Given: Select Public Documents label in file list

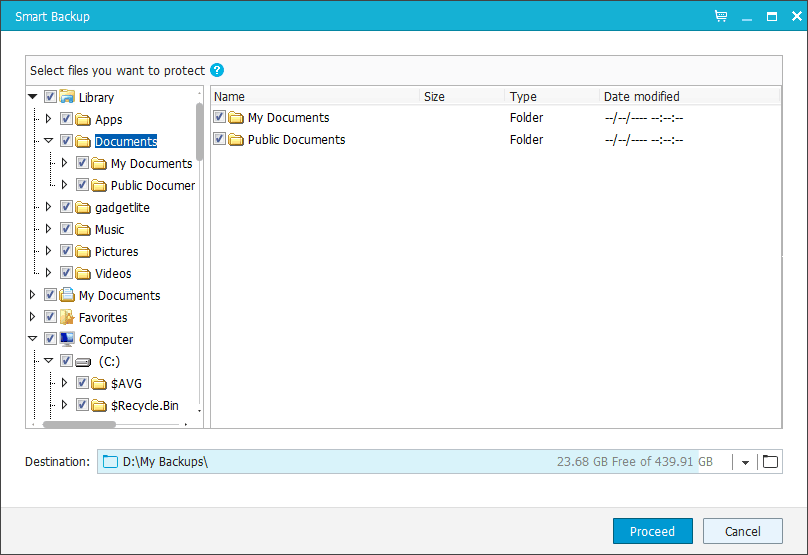Looking at the screenshot, I should 296,140.
